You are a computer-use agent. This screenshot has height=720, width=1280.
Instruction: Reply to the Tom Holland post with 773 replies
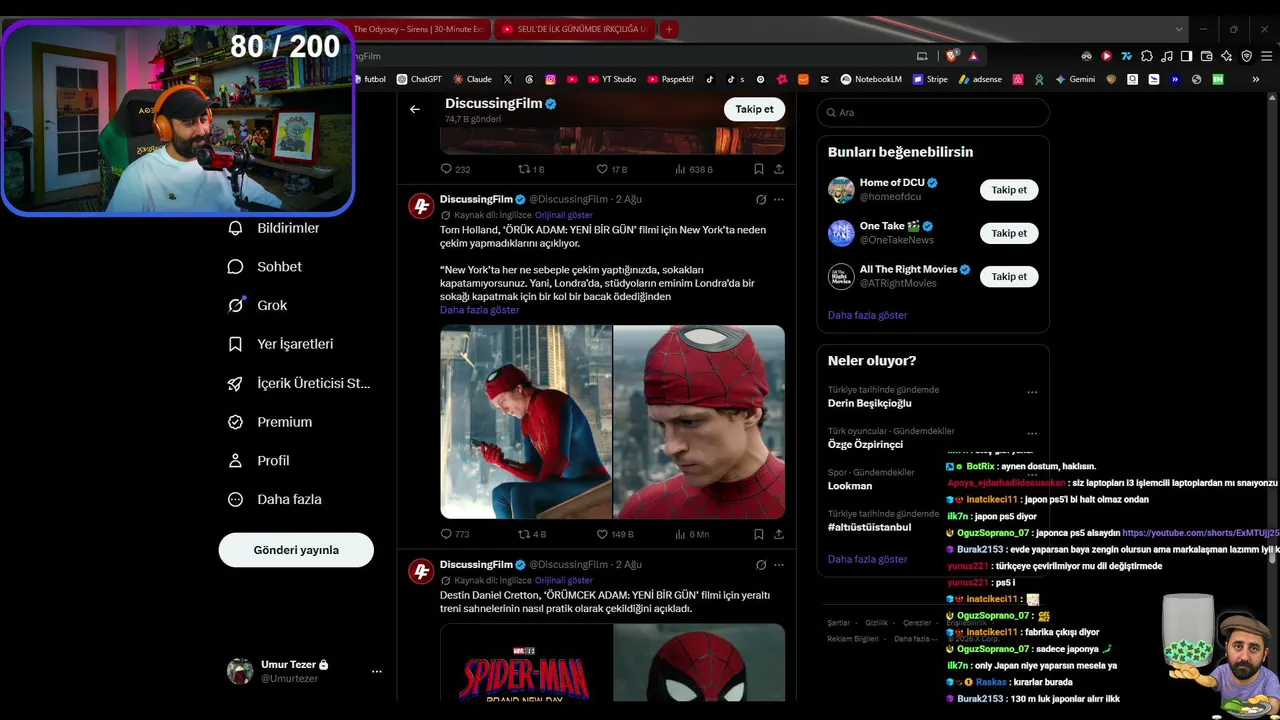[x=455, y=534]
